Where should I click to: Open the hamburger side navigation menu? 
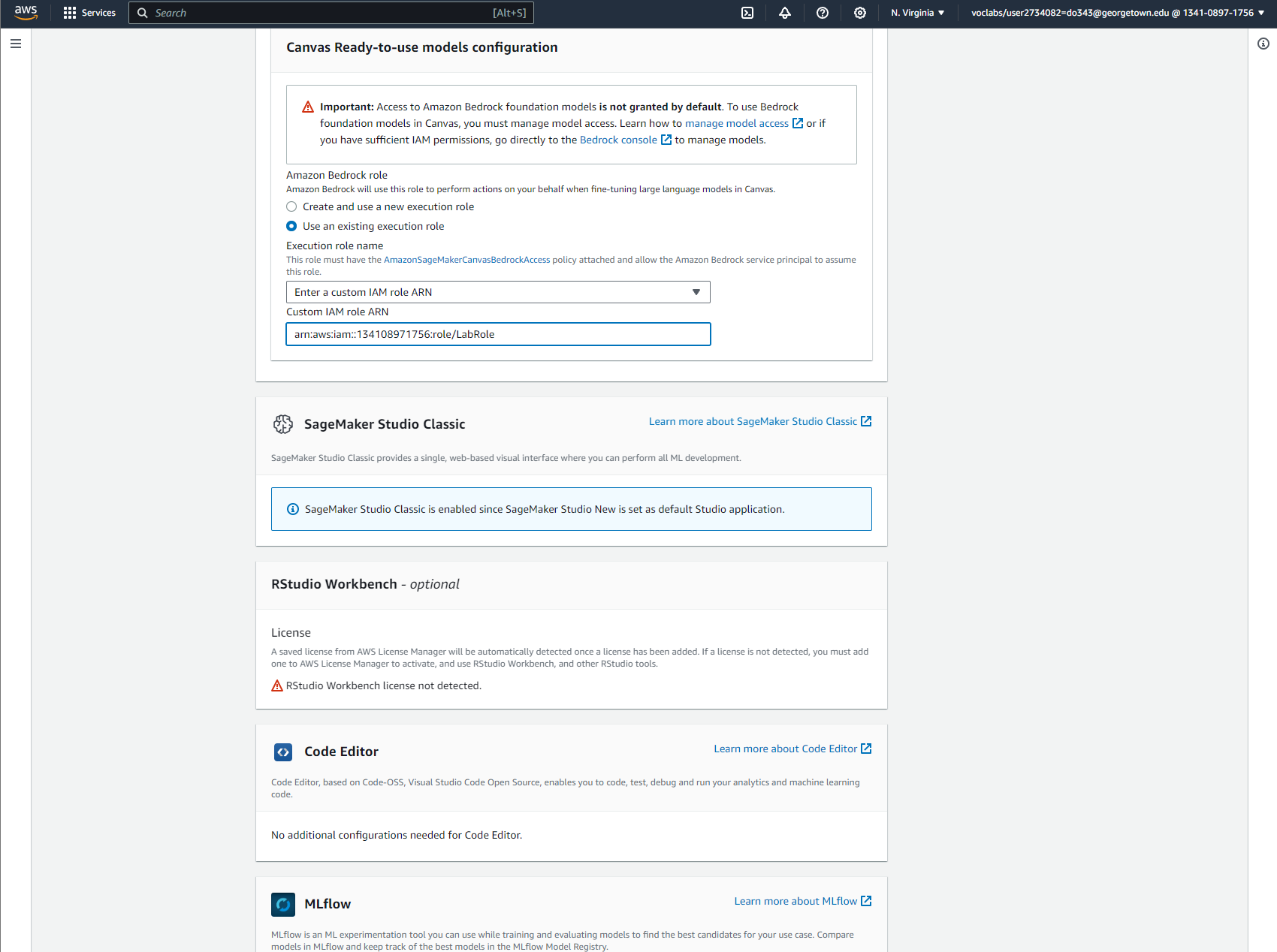tap(16, 44)
